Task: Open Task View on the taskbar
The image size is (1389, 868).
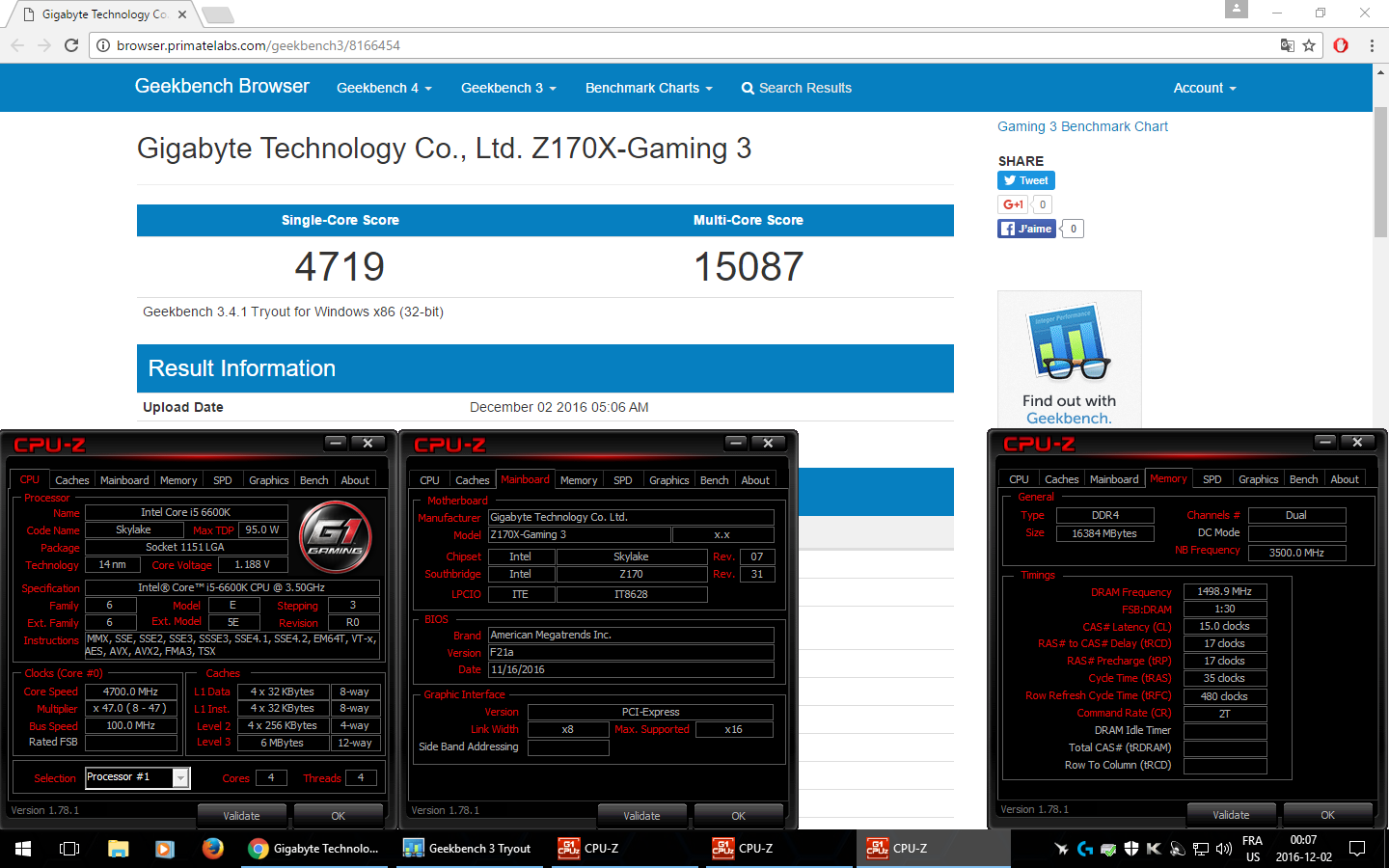Action: click(69, 849)
